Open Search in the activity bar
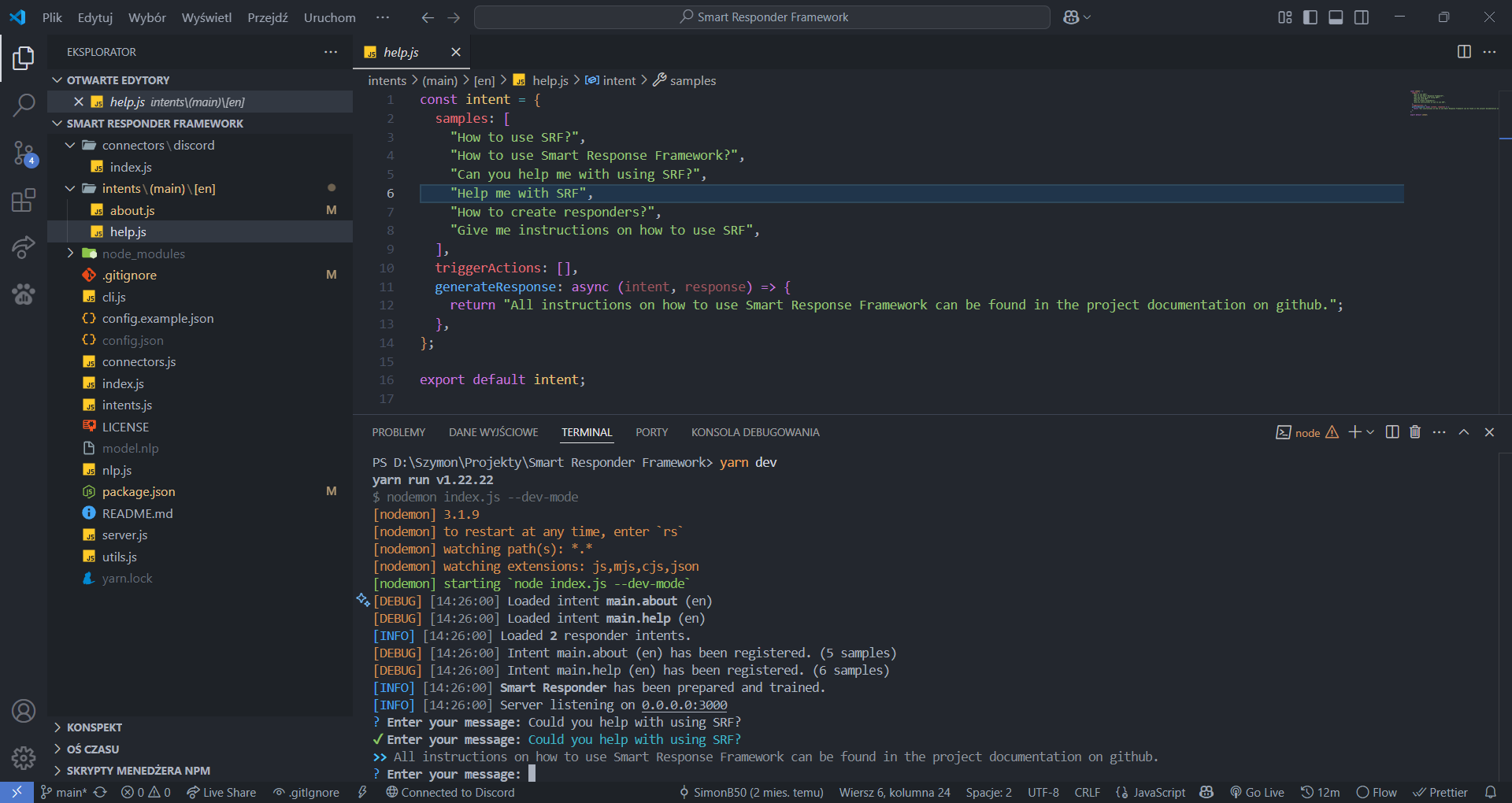1512x803 pixels. [24, 105]
